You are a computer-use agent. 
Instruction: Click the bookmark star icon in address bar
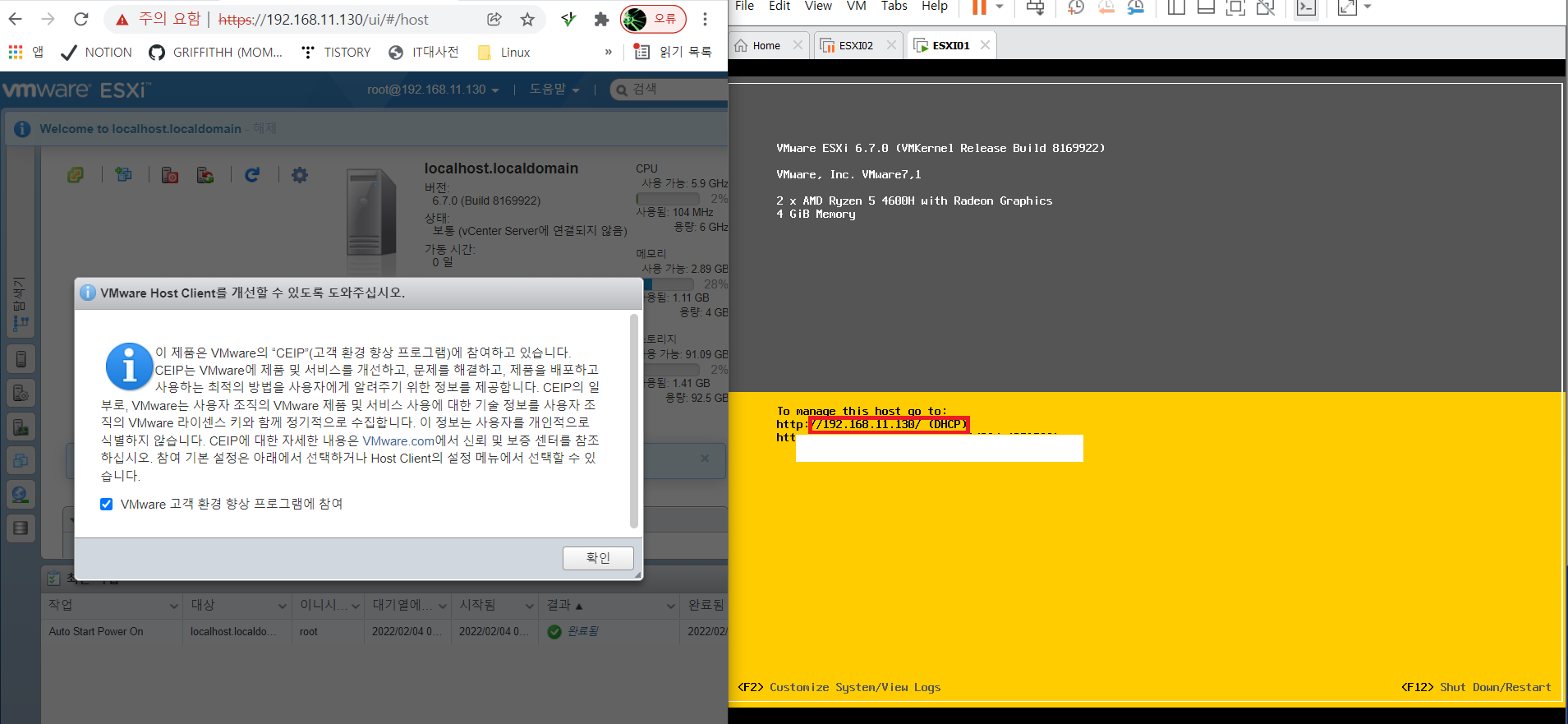pyautogui.click(x=527, y=19)
